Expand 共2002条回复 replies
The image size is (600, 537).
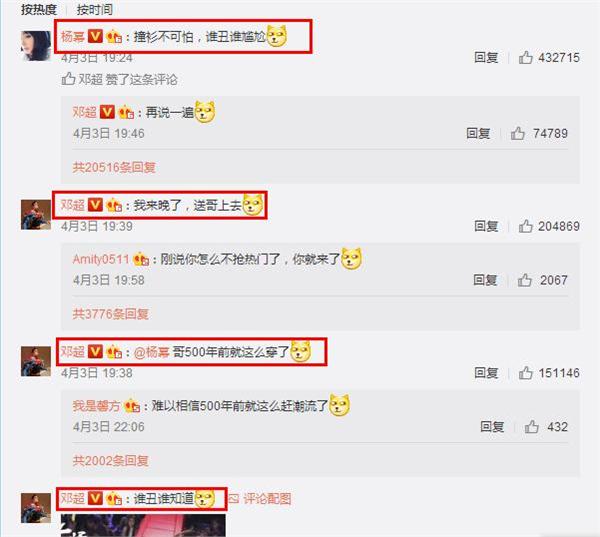(111, 460)
